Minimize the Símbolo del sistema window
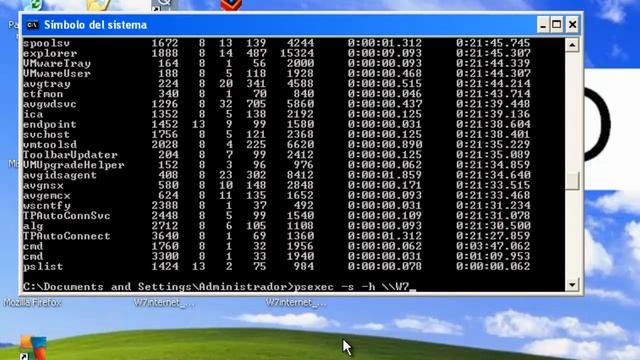 pyautogui.click(x=542, y=25)
